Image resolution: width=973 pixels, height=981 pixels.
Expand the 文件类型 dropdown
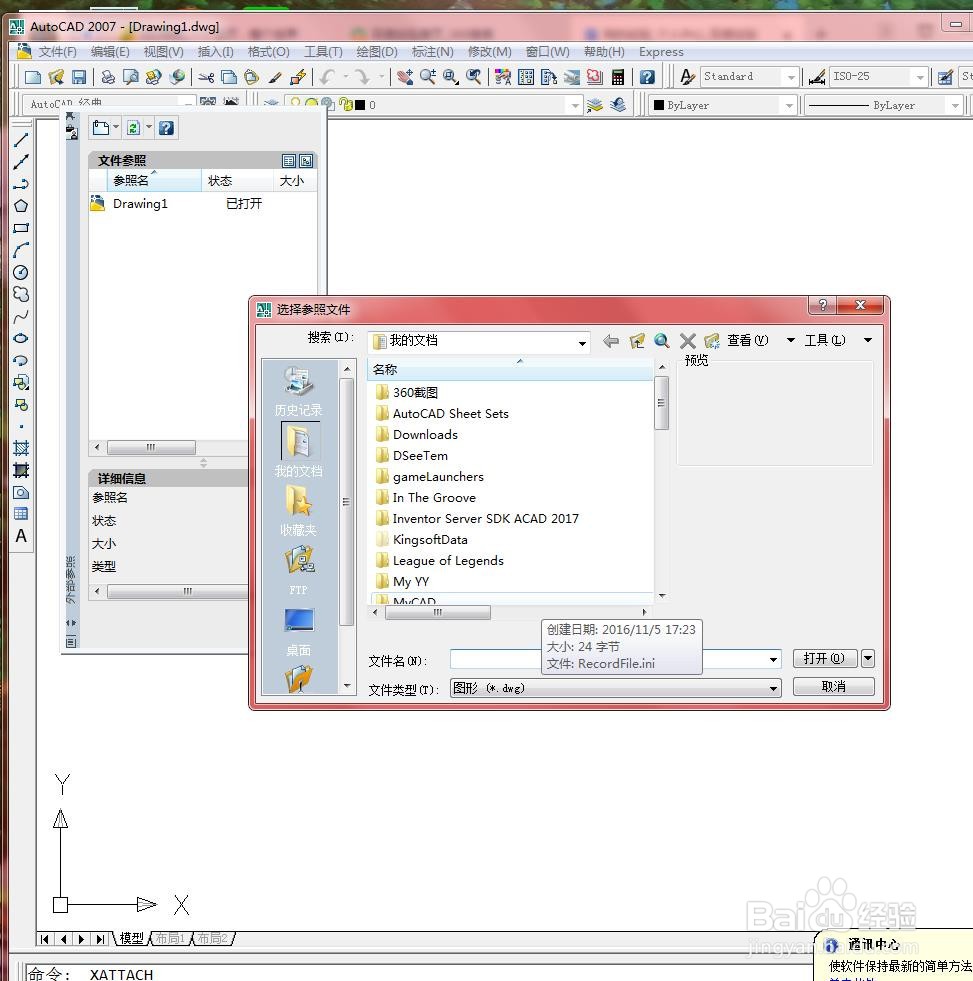773,689
